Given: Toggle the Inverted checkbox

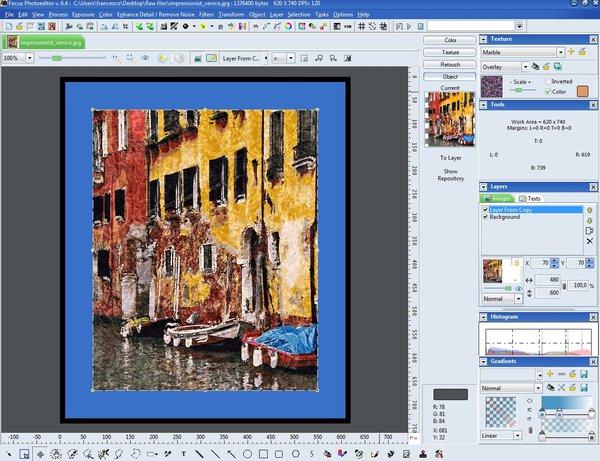Looking at the screenshot, I should (549, 80).
